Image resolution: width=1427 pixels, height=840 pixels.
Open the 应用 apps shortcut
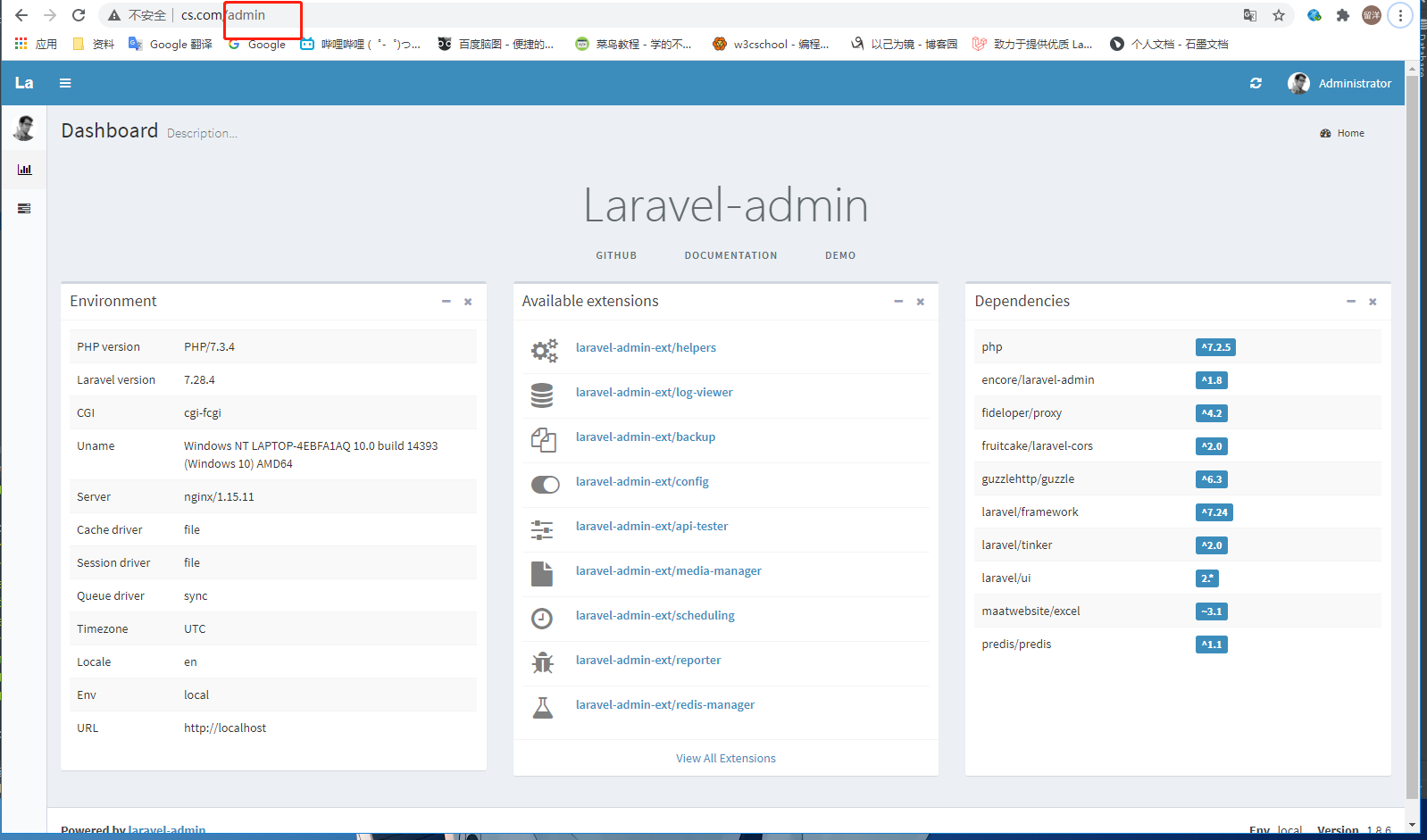[36, 44]
